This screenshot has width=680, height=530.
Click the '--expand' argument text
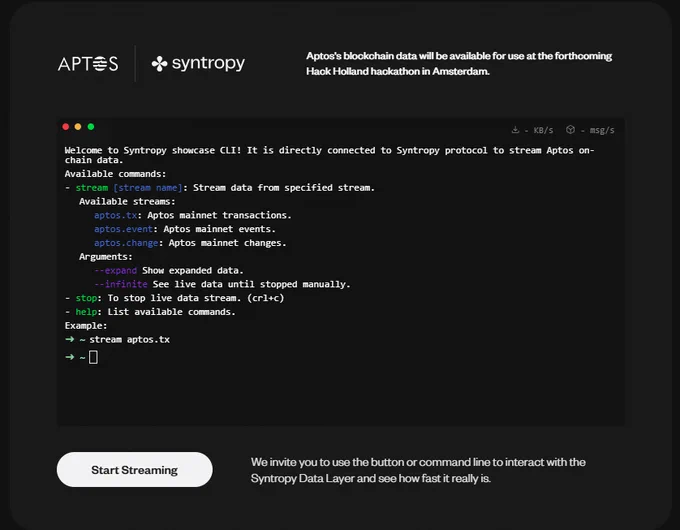point(115,270)
